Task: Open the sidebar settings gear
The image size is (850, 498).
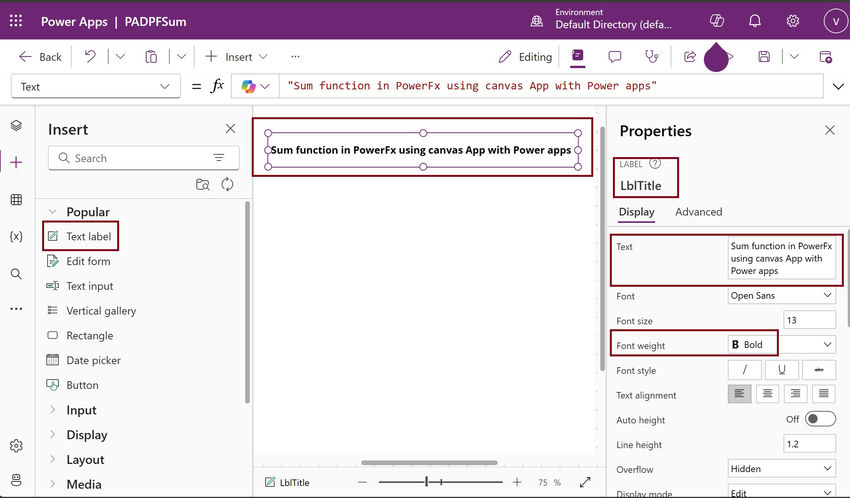Action: coord(16,445)
